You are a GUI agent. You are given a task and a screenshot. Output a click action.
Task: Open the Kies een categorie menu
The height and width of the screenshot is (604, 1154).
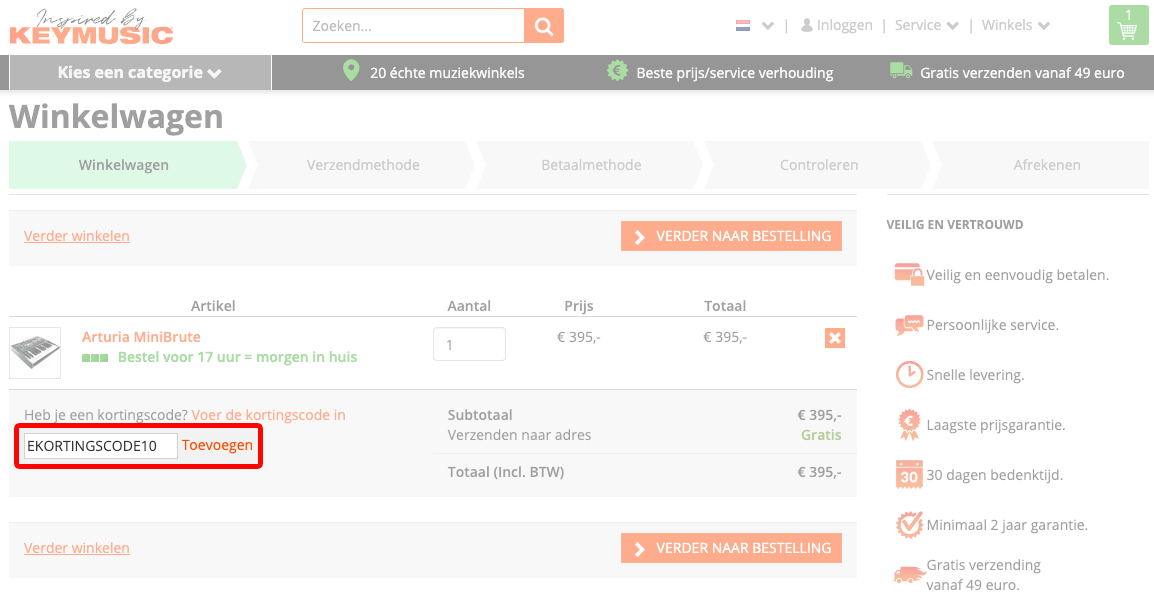140,72
